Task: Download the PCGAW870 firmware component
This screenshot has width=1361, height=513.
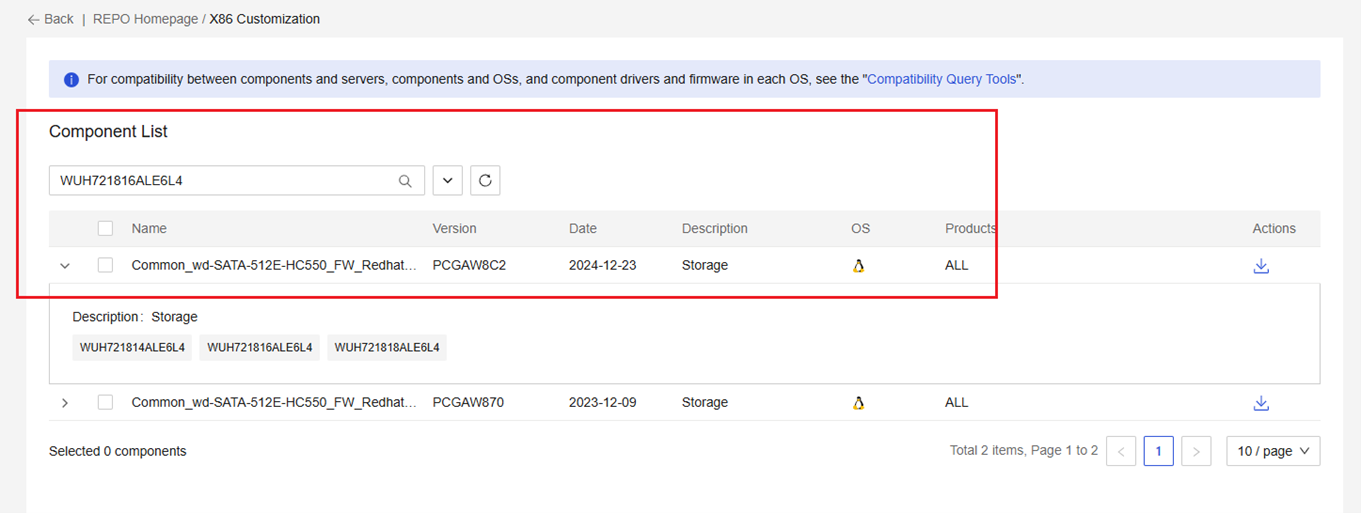Action: coord(1261,403)
